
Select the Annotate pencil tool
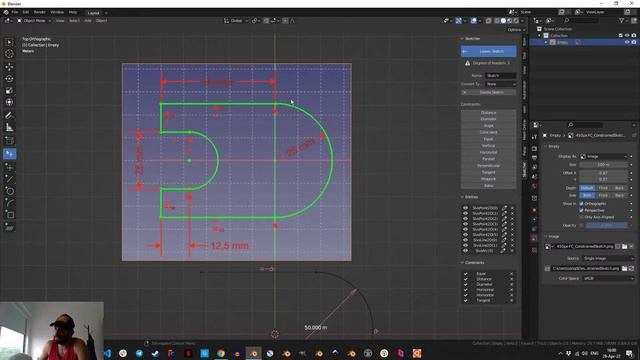(x=9, y=116)
